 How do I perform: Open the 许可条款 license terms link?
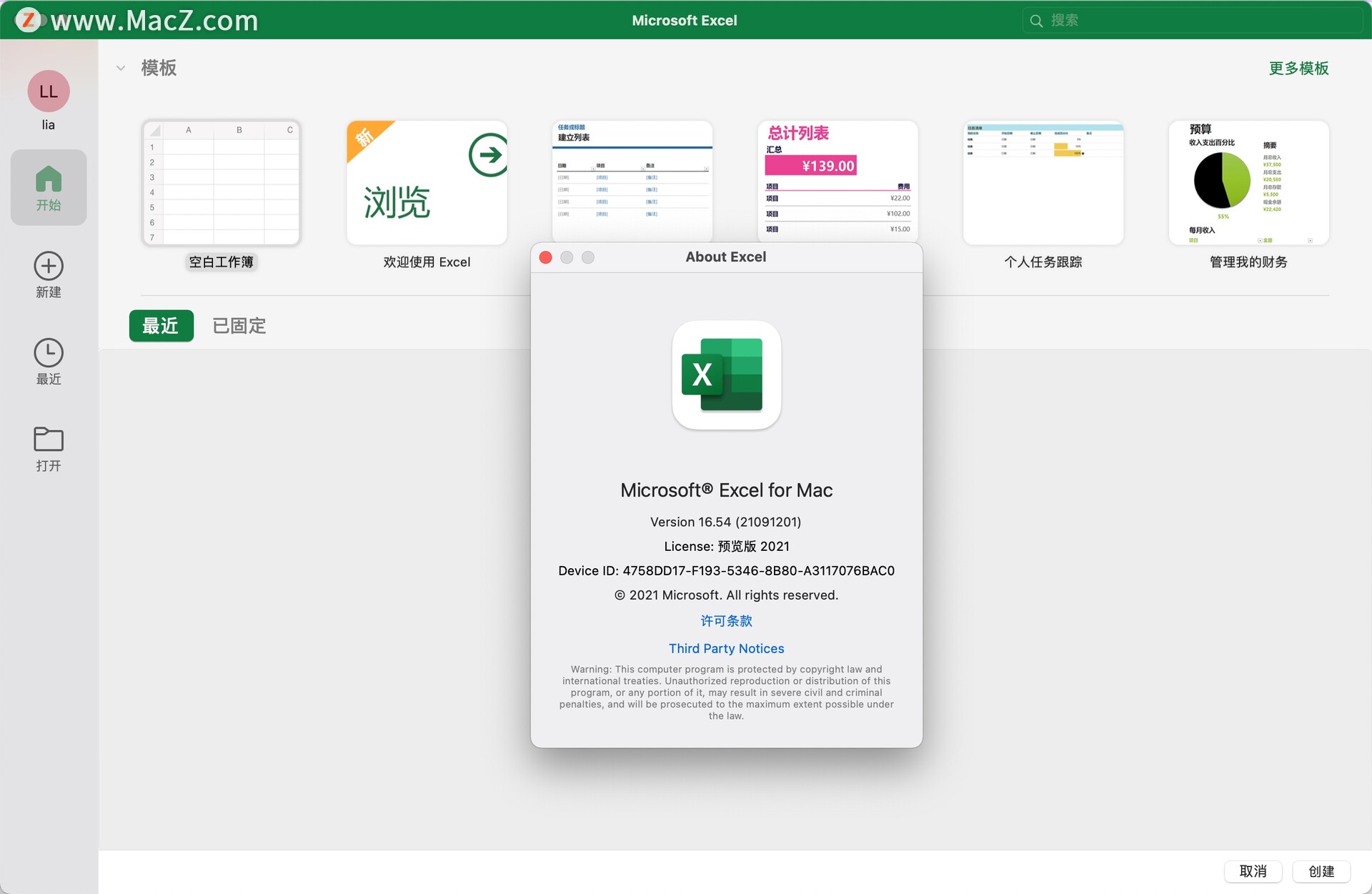726,621
